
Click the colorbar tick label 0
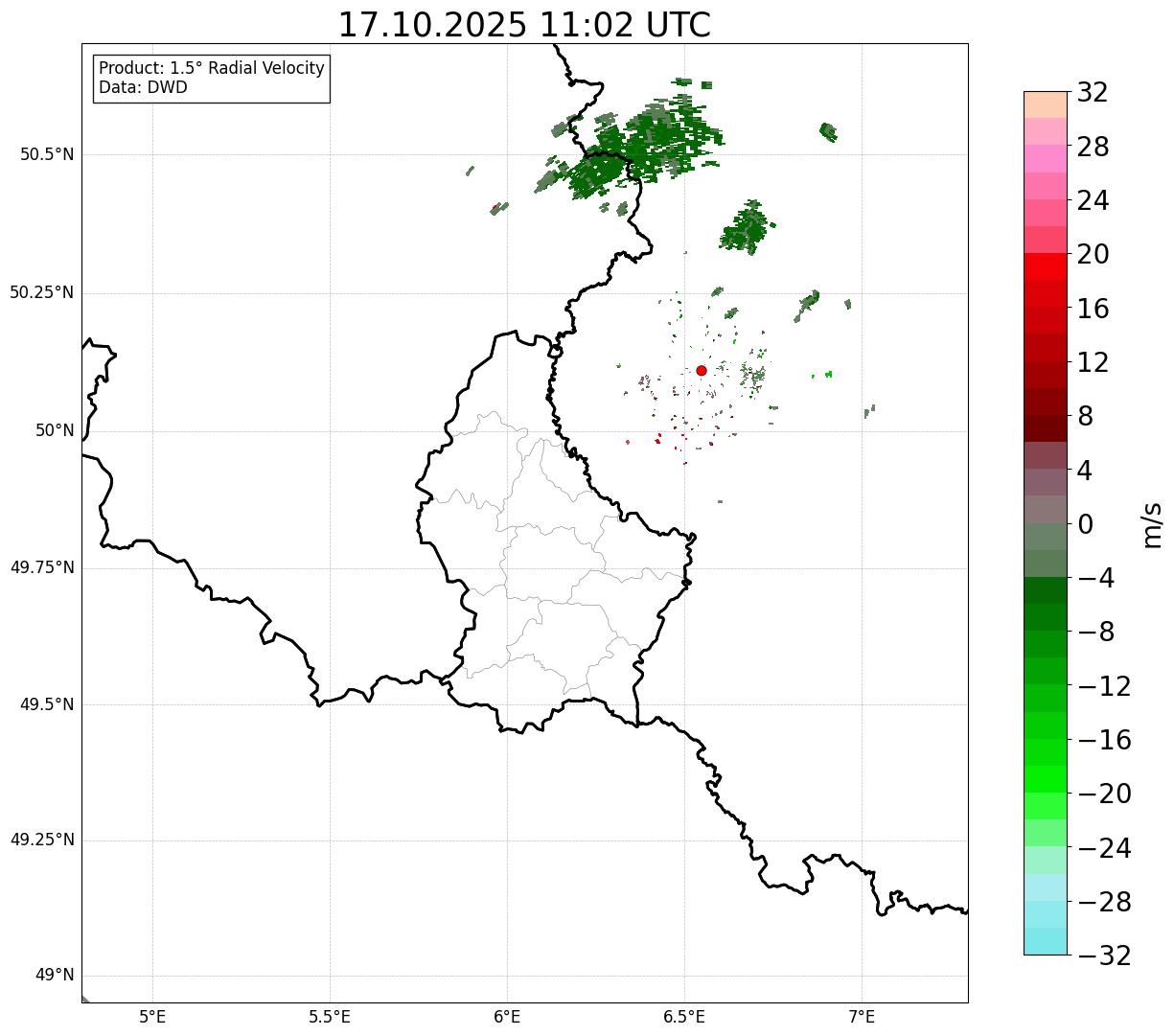(x=1085, y=524)
